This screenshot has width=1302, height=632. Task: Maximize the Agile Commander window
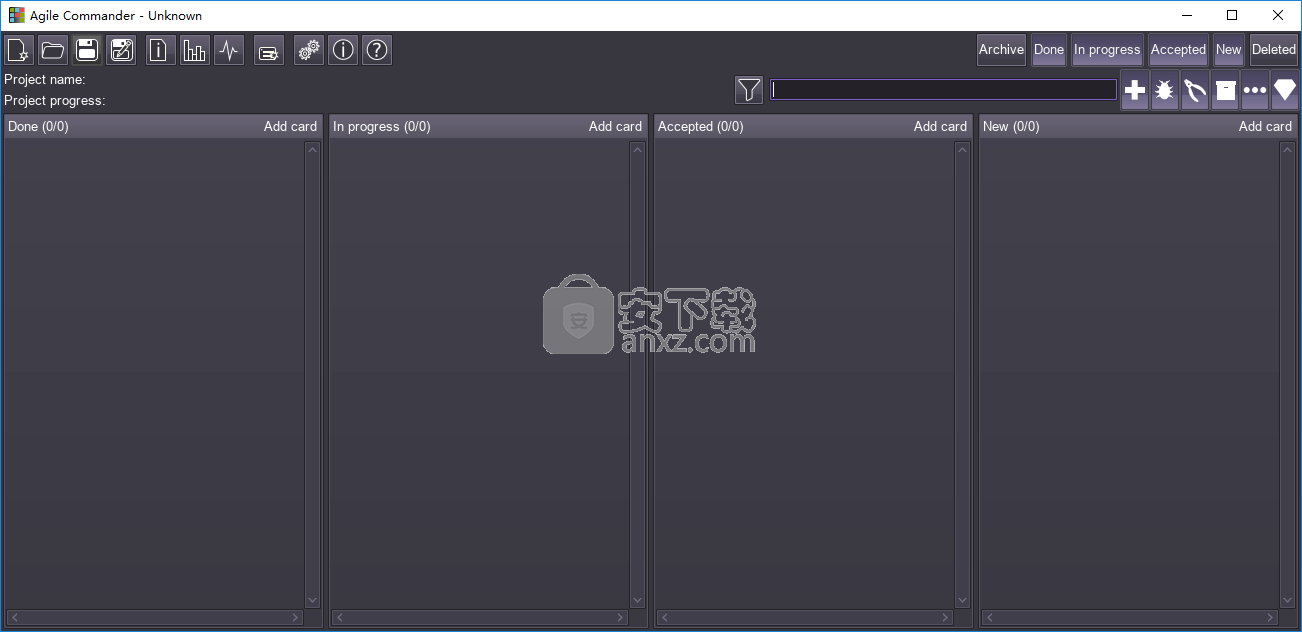coord(1232,15)
